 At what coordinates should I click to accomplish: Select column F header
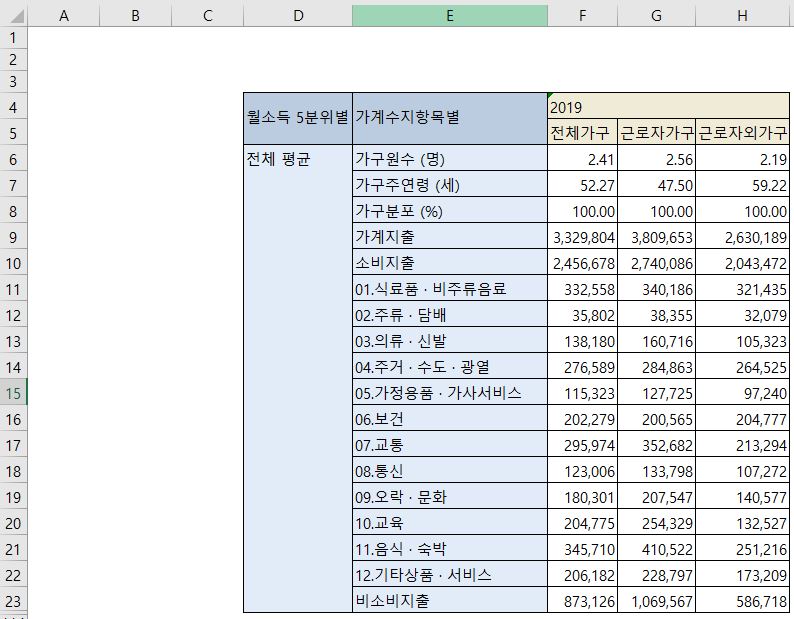(x=582, y=16)
